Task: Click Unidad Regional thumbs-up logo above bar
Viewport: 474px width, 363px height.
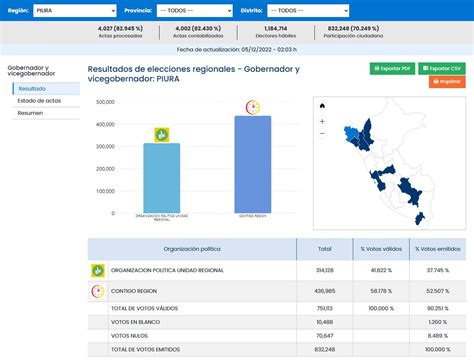Action: coord(162,135)
